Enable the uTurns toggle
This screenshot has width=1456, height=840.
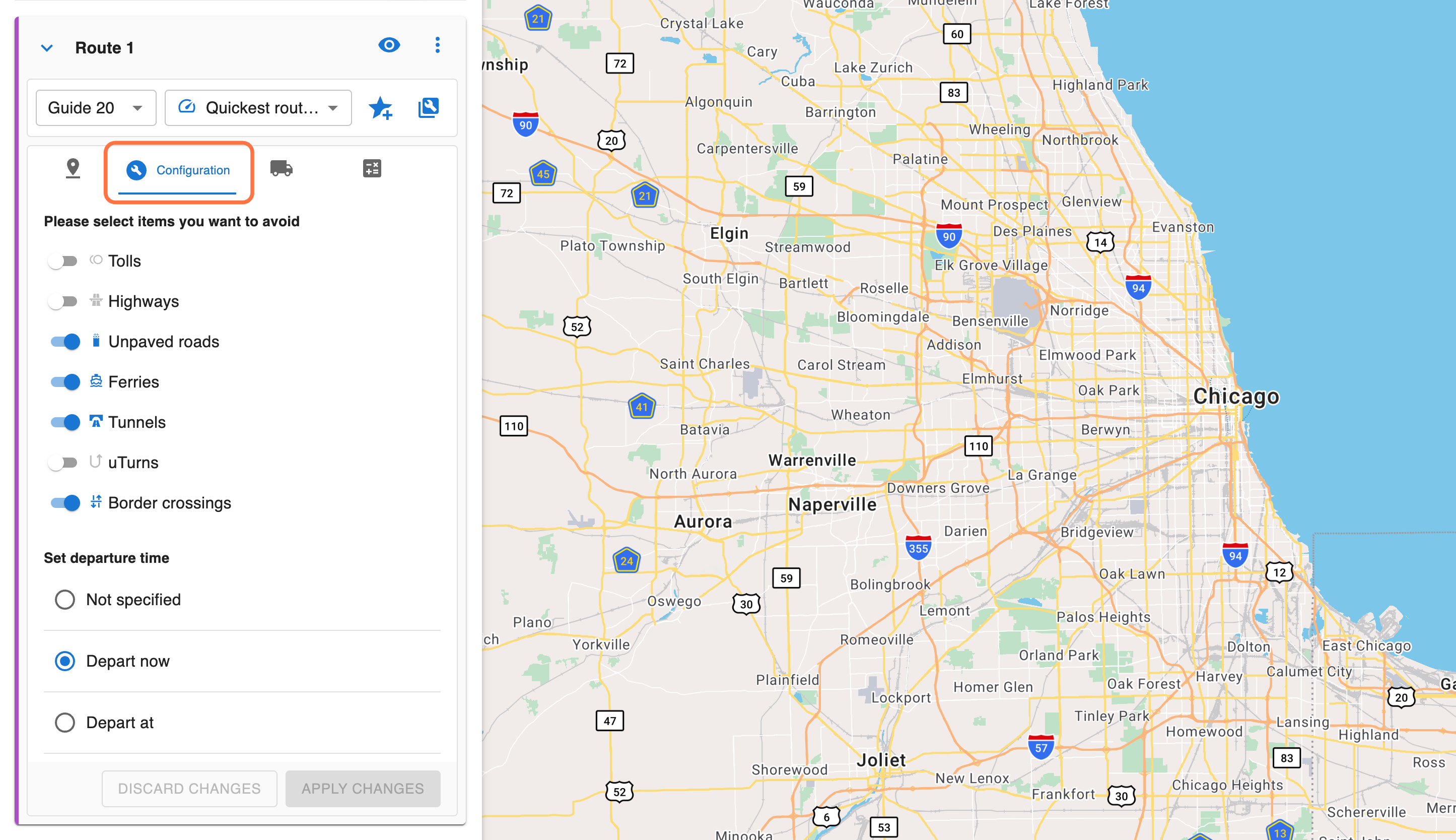[63, 463]
